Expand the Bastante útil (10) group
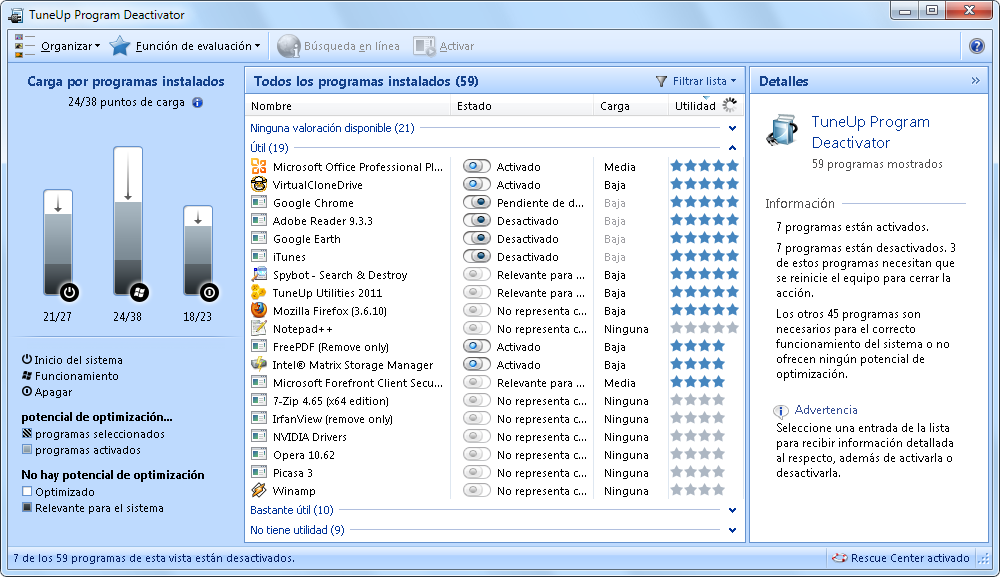The height and width of the screenshot is (577, 1000). coord(732,510)
